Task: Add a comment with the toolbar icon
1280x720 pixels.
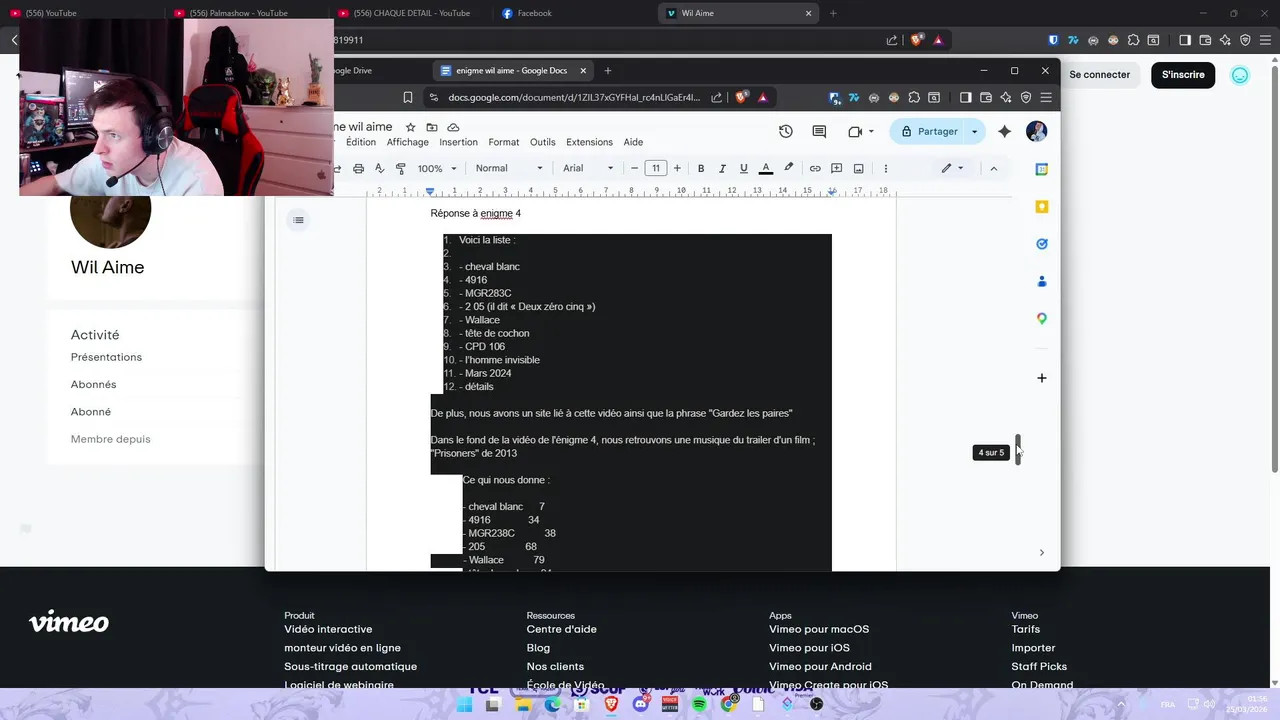Action: point(836,168)
